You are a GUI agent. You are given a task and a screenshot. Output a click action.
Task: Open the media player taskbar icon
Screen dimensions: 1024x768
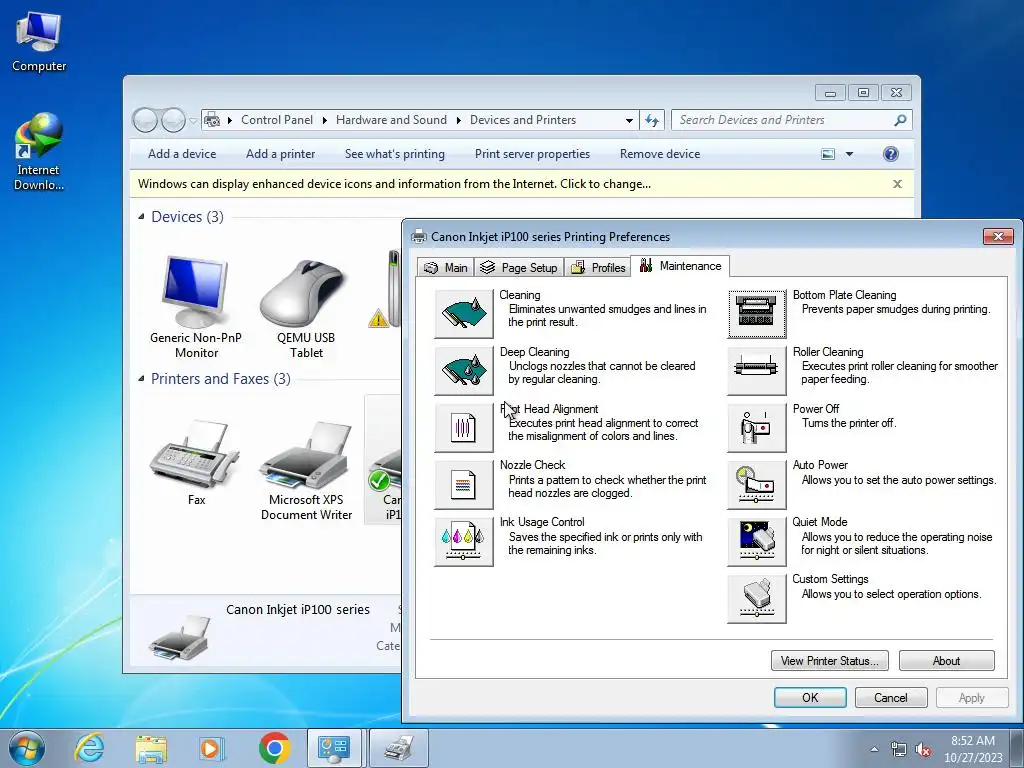click(x=212, y=748)
